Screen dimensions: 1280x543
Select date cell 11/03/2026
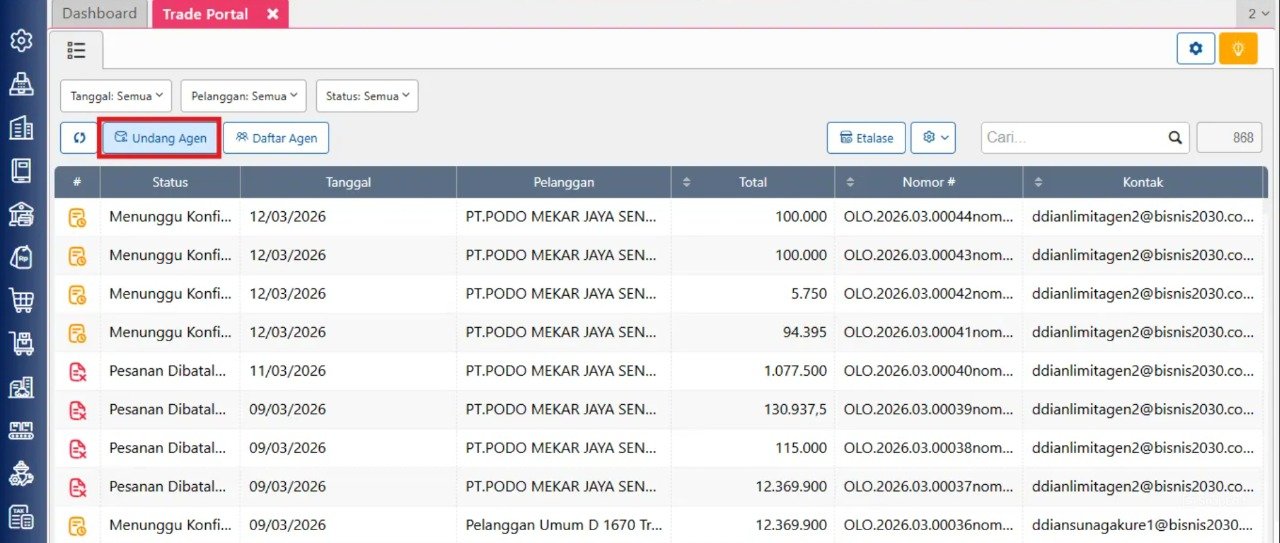pos(348,371)
